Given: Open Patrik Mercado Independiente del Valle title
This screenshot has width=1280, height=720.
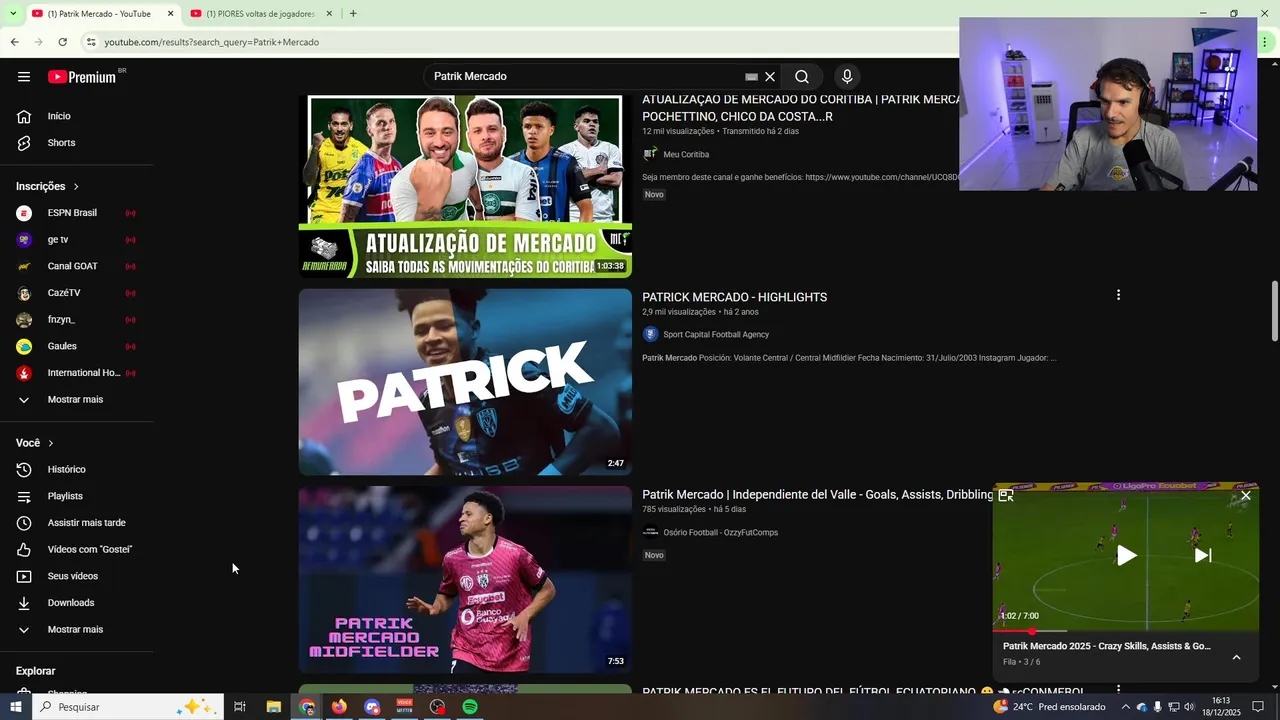Looking at the screenshot, I should (817, 495).
